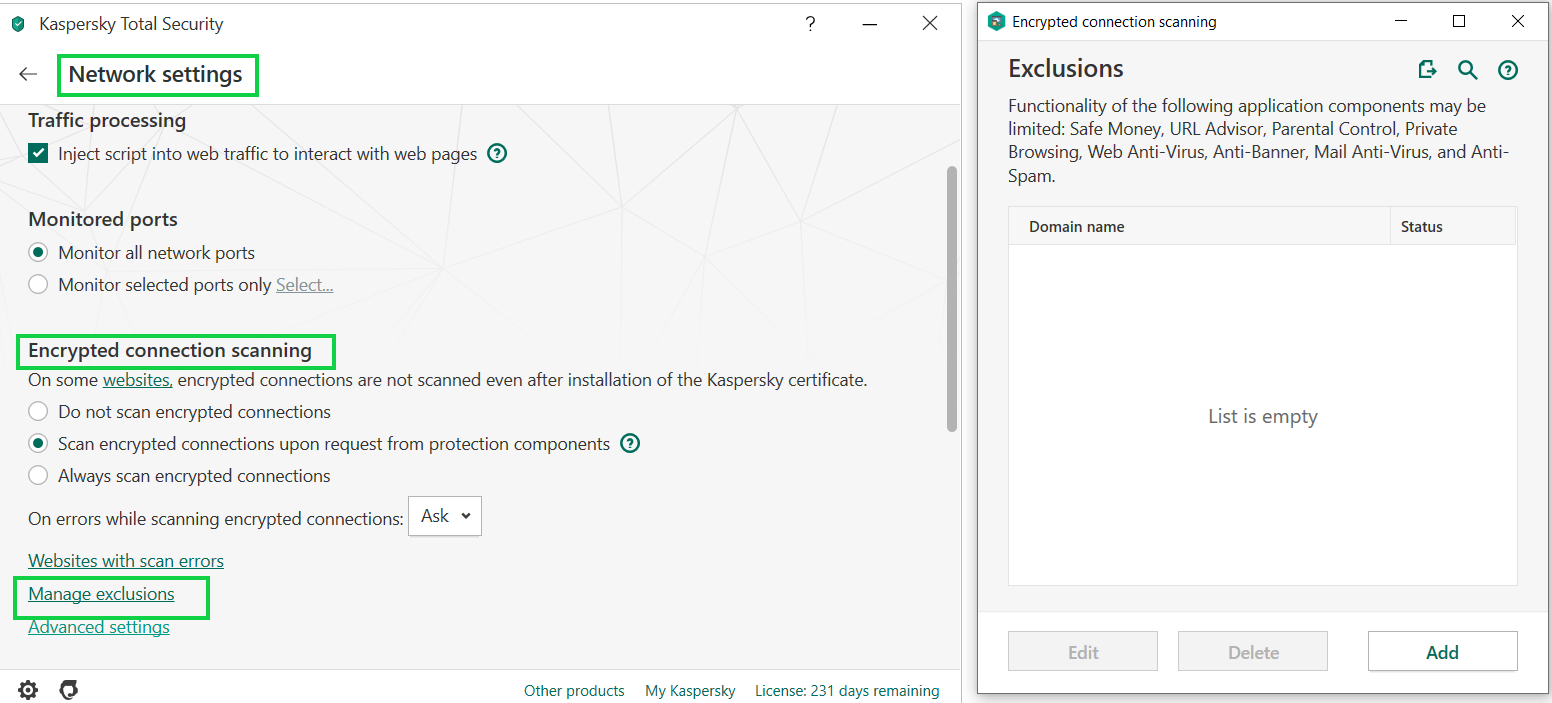Viewport: 1552px width, 703px height.
Task: Click the back arrow in Network settings
Action: [x=28, y=74]
